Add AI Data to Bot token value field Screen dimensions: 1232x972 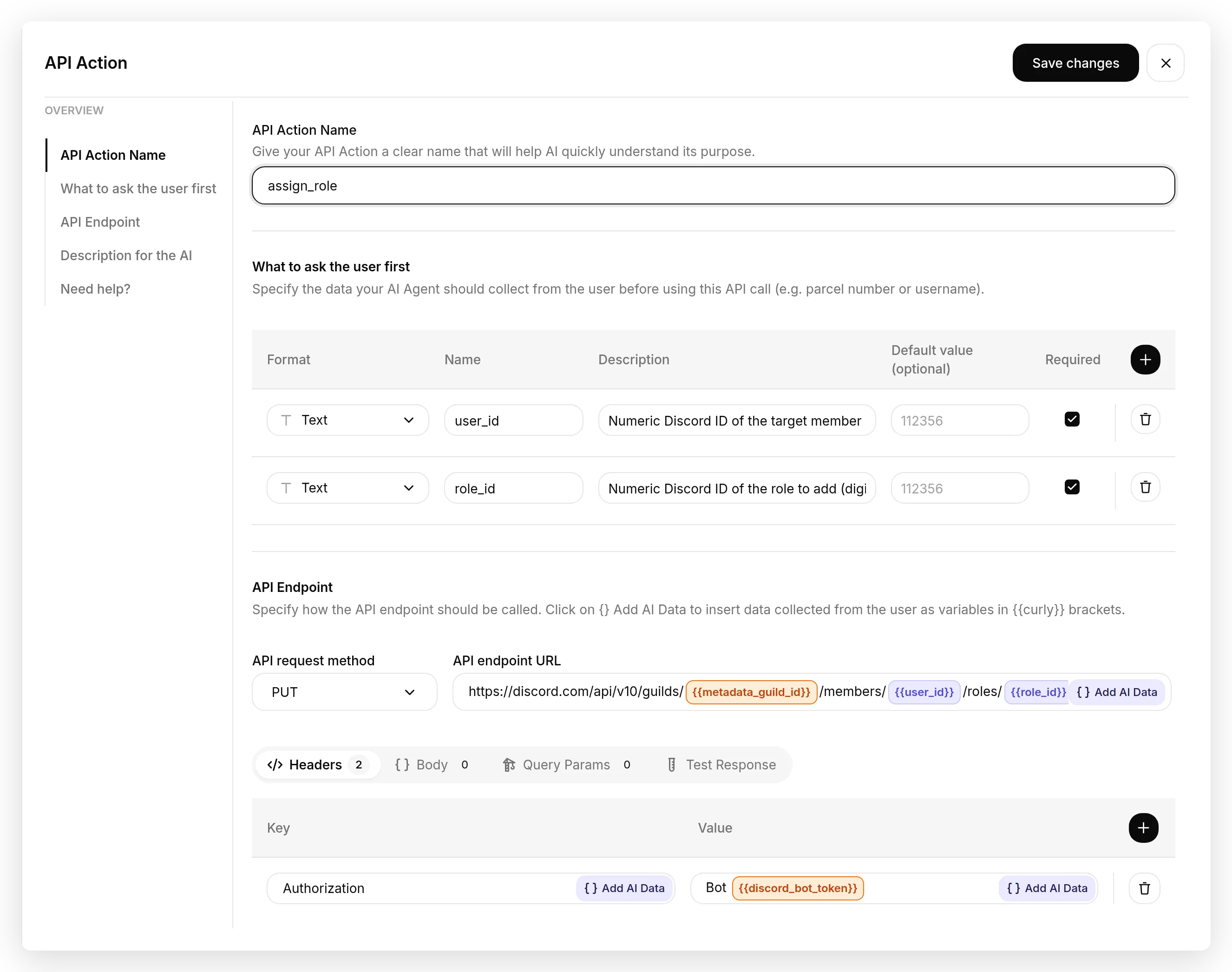tap(1047, 888)
